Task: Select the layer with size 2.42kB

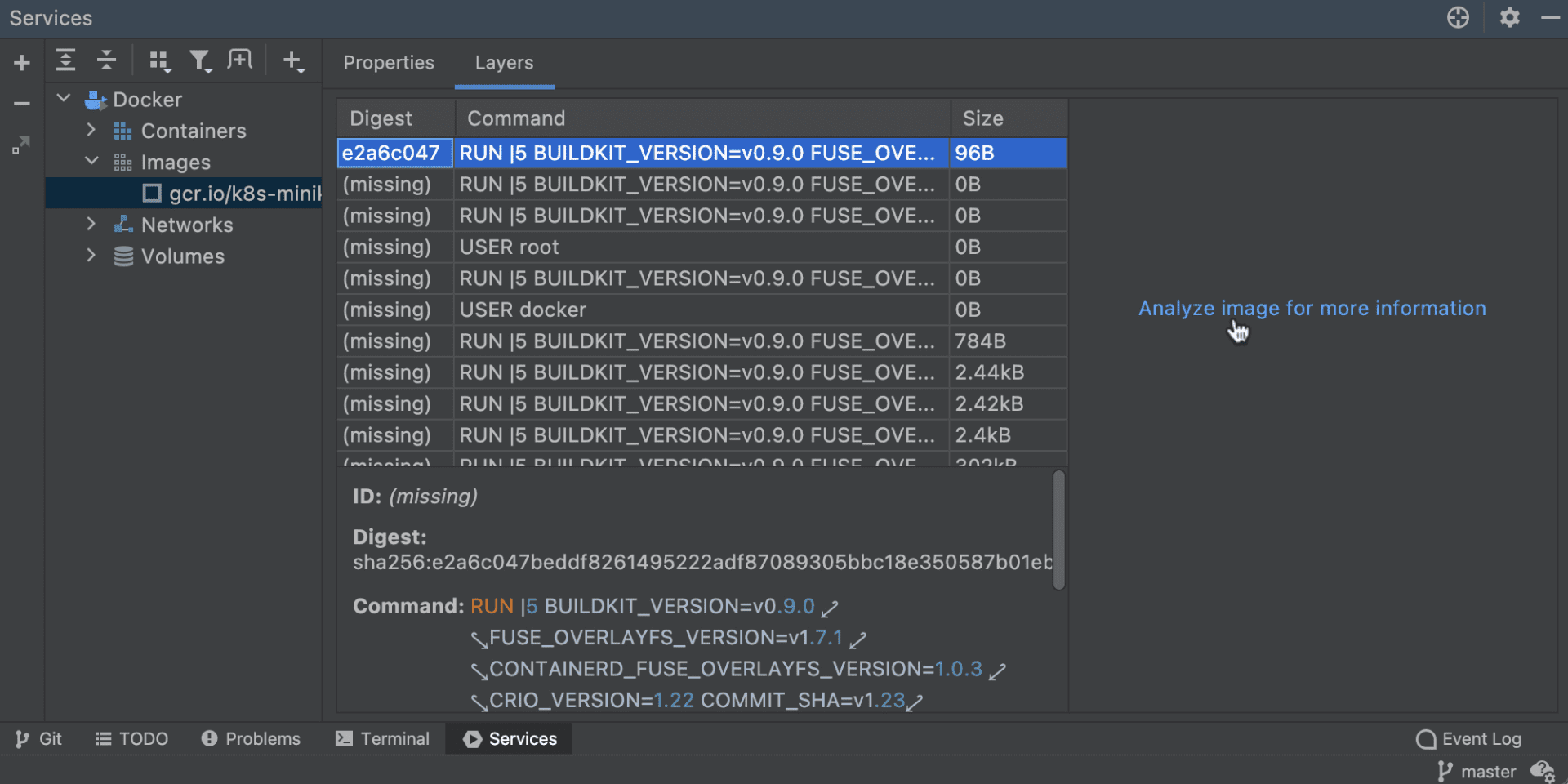Action: tap(702, 404)
